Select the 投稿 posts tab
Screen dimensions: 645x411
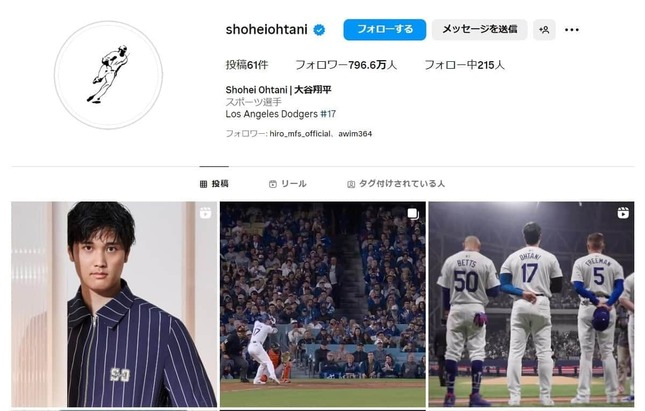point(214,184)
